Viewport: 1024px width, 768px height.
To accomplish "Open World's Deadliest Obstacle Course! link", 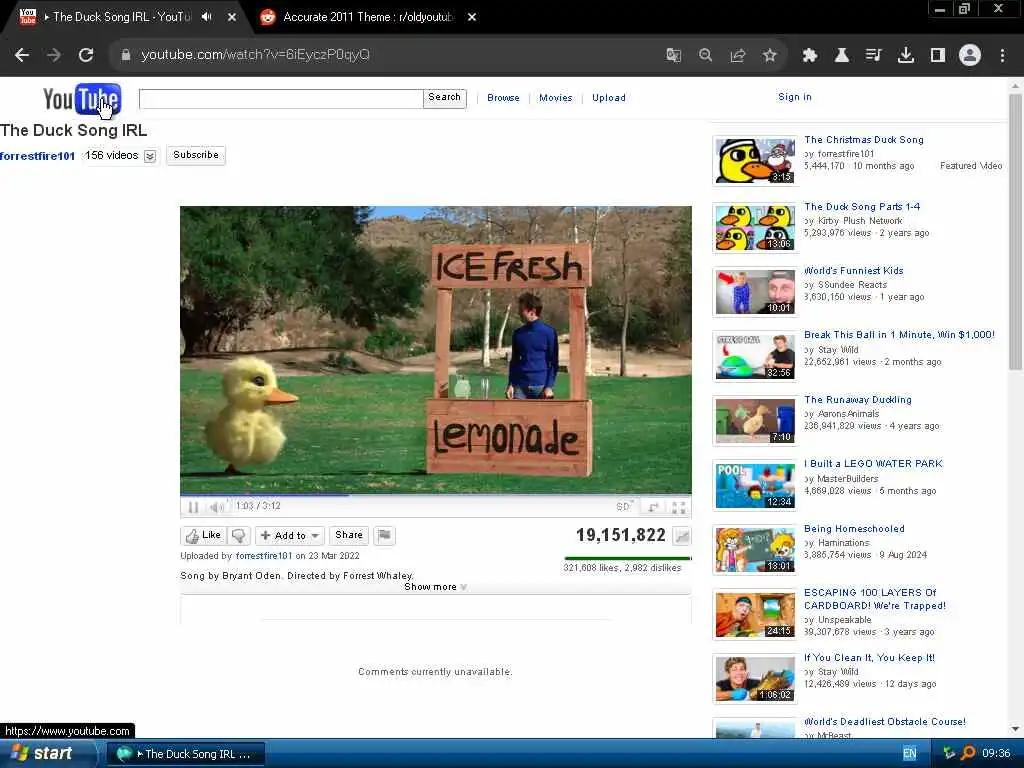I will pyautogui.click(x=885, y=722).
